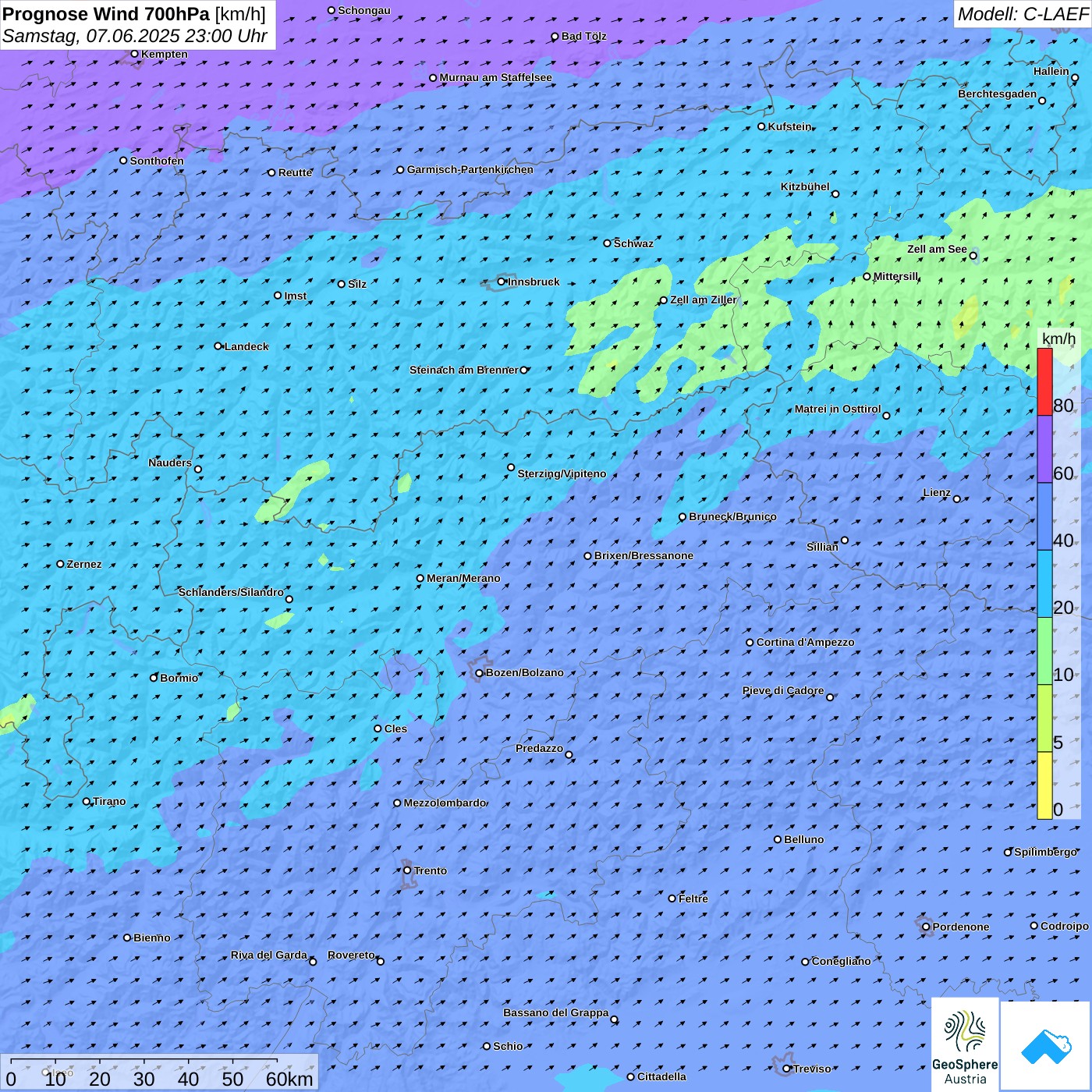
Task: Click the Conegliano label
Action: [841, 961]
